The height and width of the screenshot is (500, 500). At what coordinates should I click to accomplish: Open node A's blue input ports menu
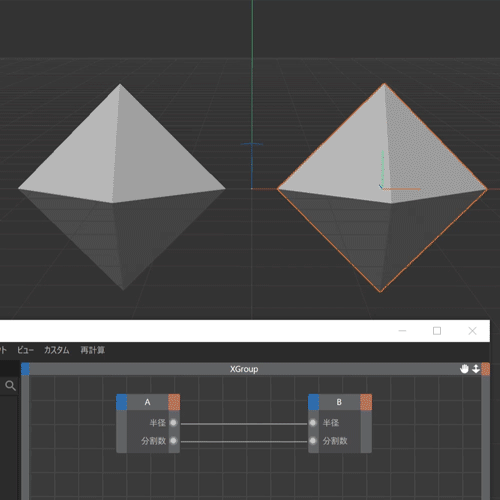(122, 402)
